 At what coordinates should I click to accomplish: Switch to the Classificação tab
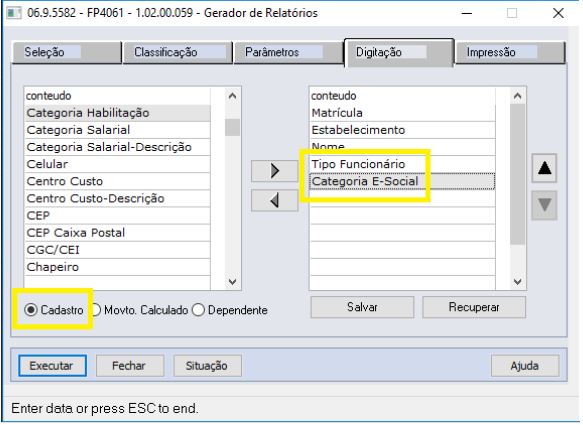(178, 52)
